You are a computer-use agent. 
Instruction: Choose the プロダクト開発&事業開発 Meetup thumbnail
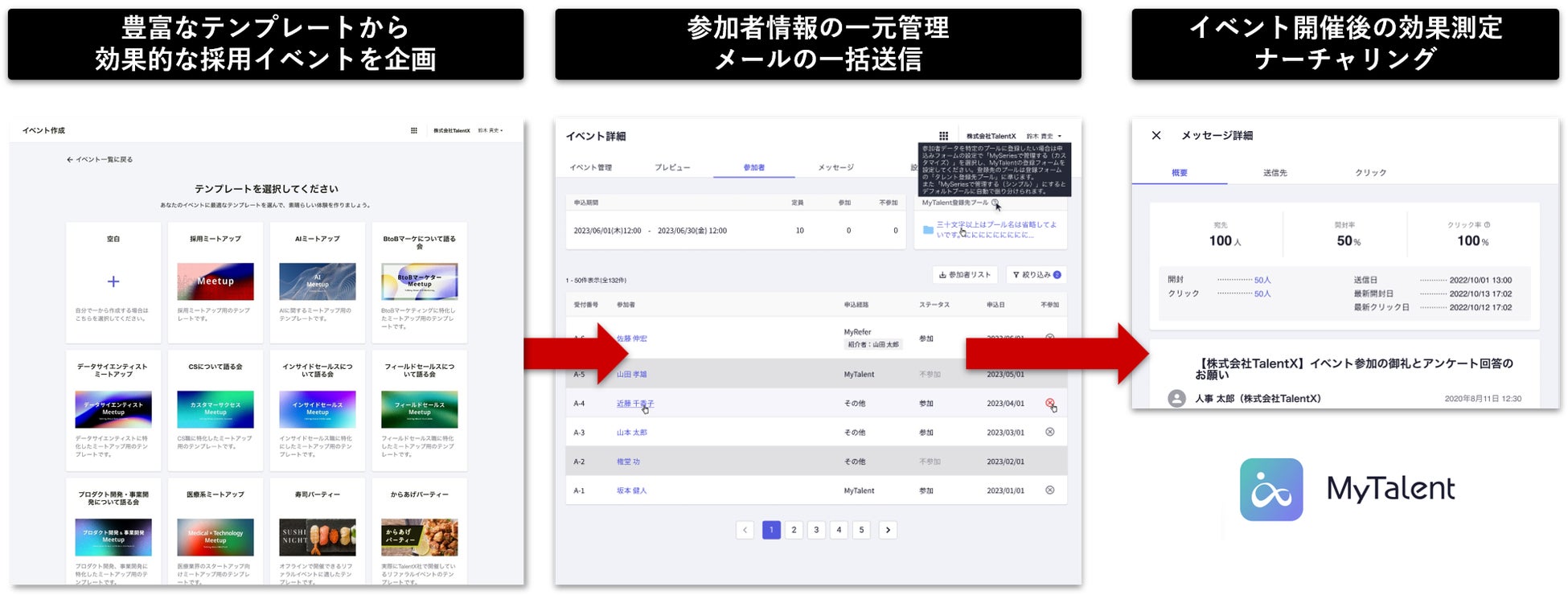(113, 537)
